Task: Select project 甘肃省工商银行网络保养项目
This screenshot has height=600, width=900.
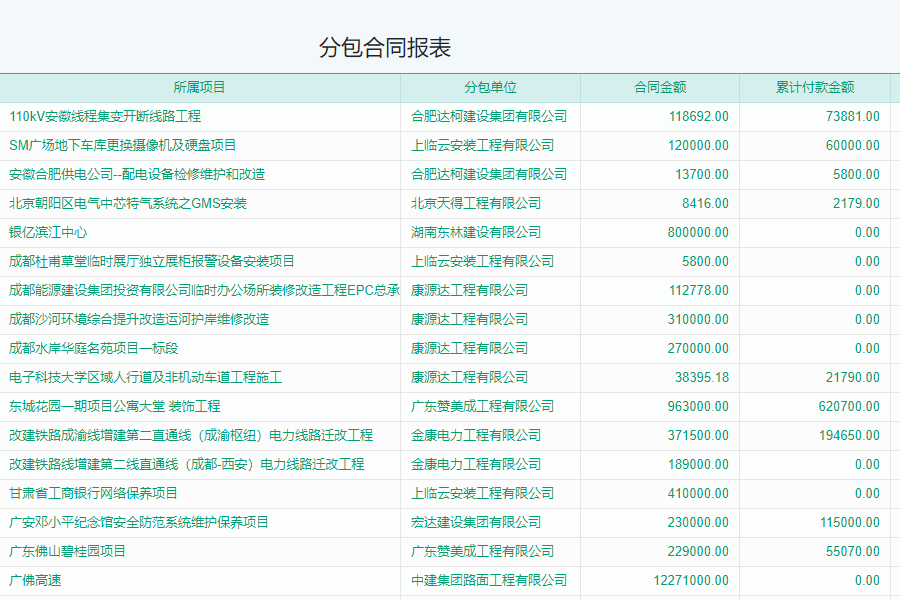Action: pos(93,493)
